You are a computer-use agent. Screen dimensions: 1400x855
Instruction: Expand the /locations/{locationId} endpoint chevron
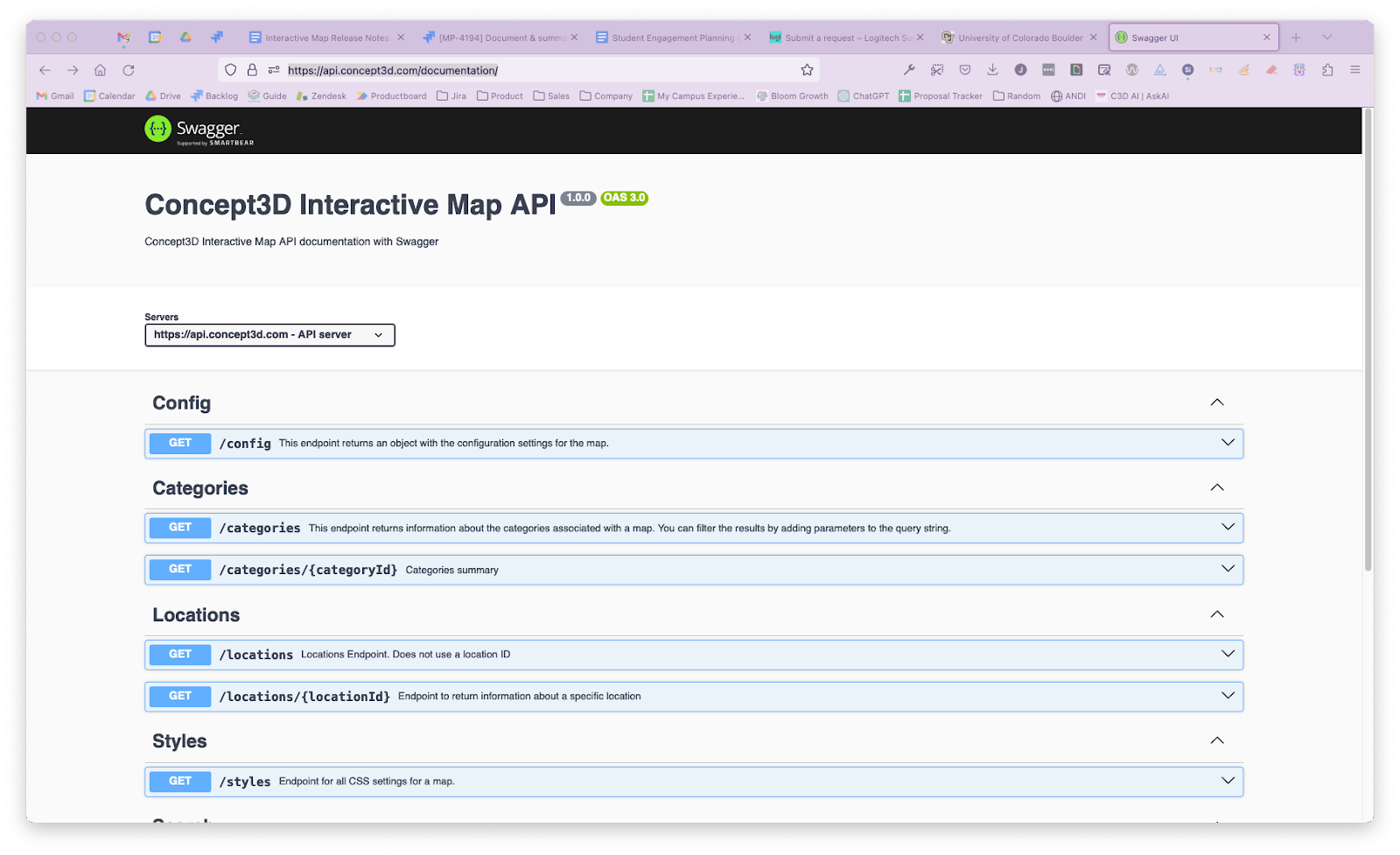click(x=1228, y=696)
